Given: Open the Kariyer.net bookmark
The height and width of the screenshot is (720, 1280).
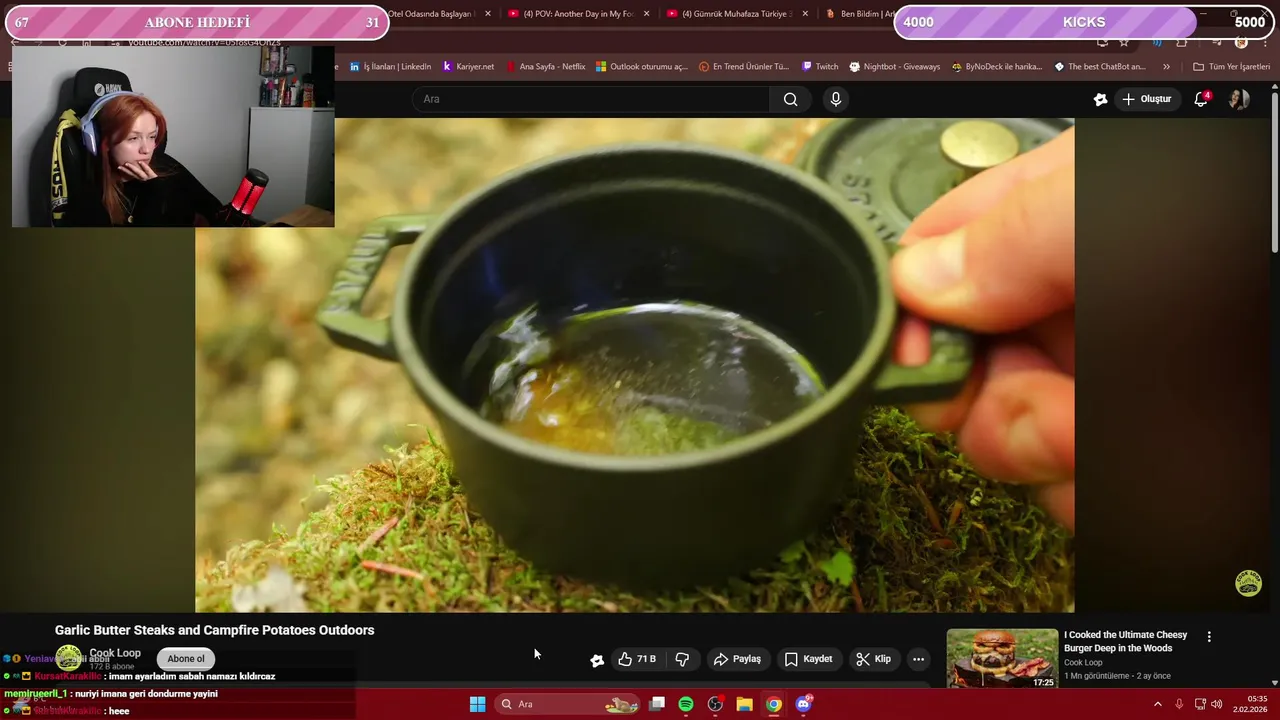Looking at the screenshot, I should pos(468,67).
